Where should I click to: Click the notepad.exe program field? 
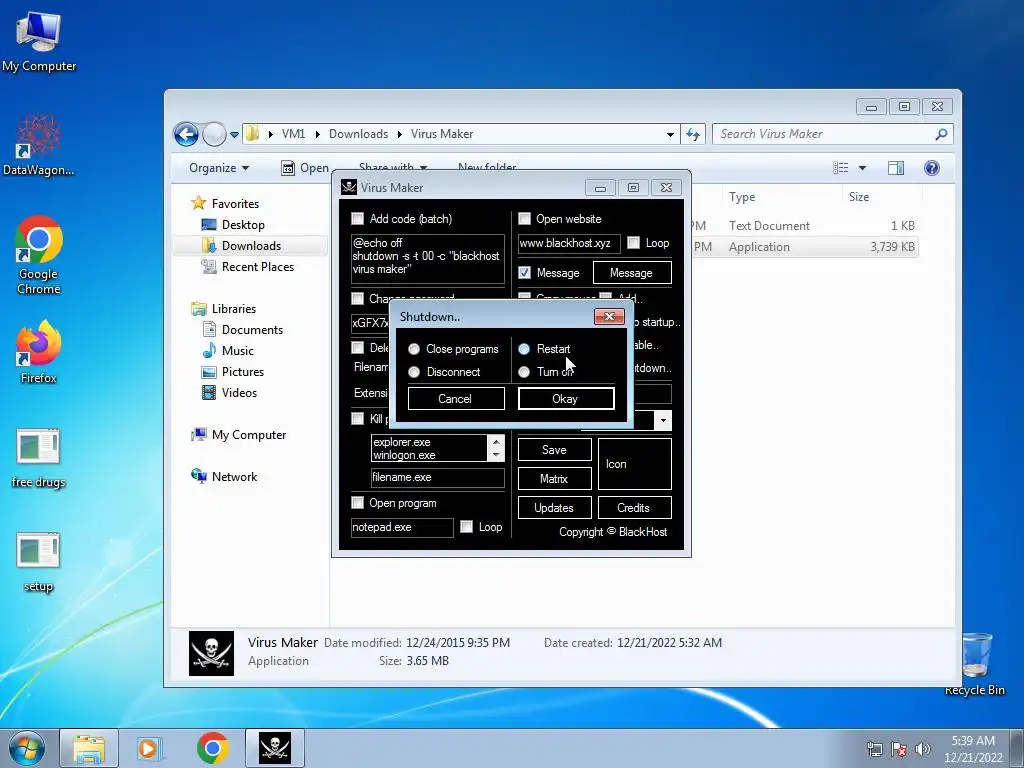click(x=402, y=527)
